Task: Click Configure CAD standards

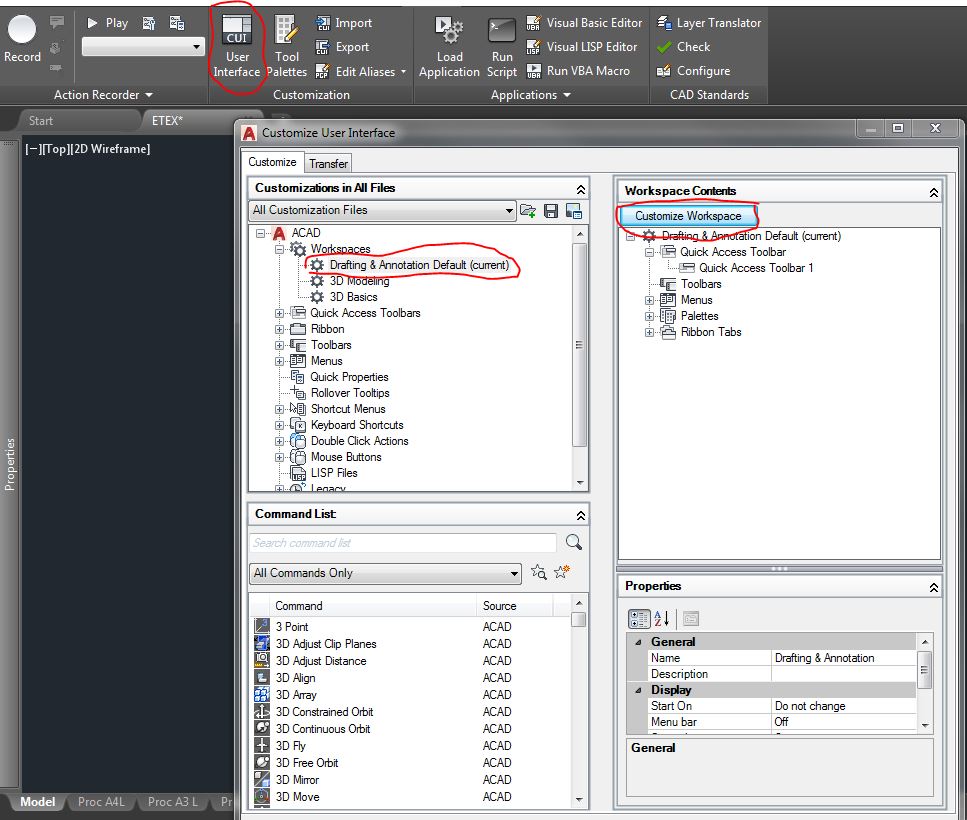Action: tap(693, 71)
